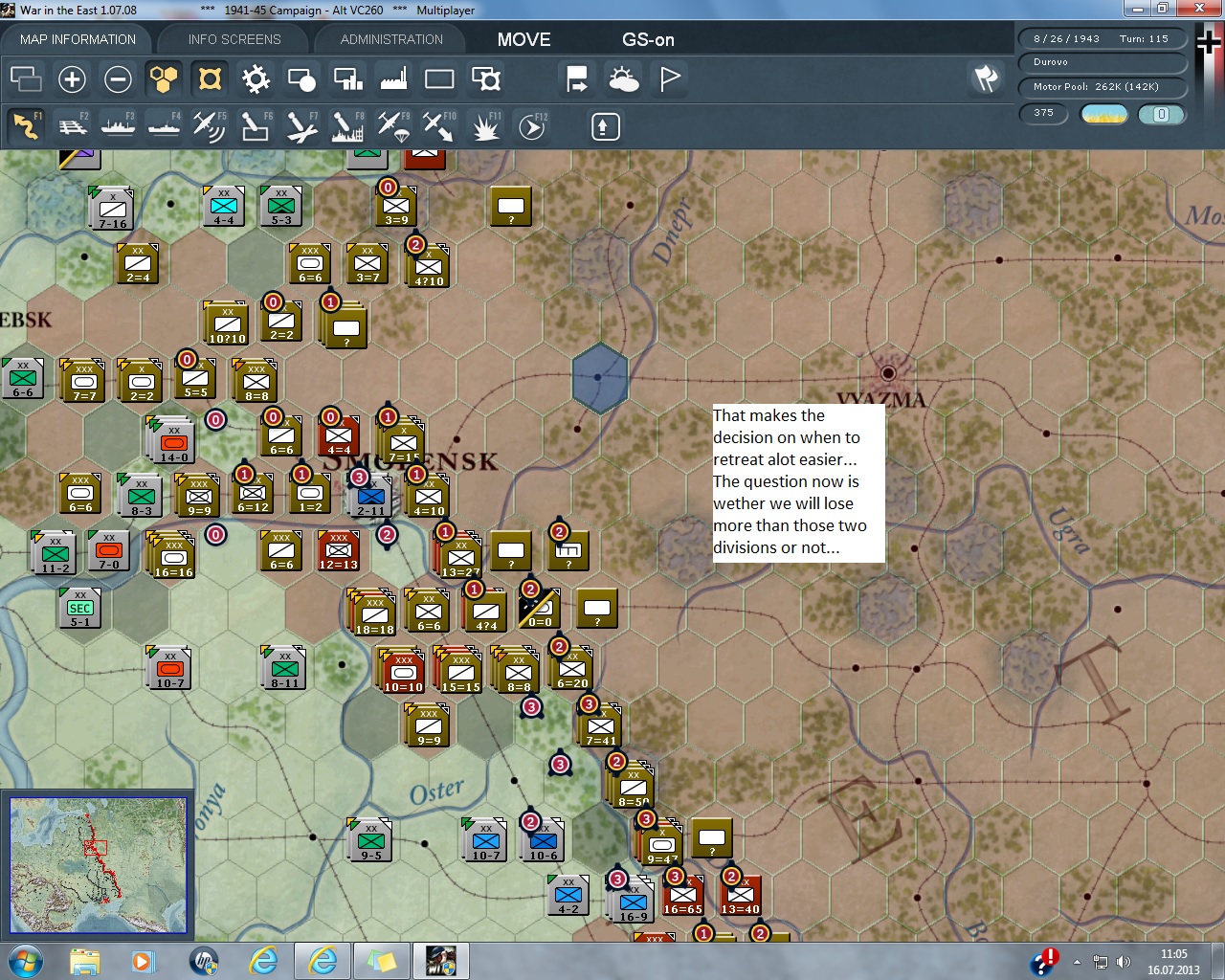
Task: Select Move mode (F1)
Action: pos(26,125)
